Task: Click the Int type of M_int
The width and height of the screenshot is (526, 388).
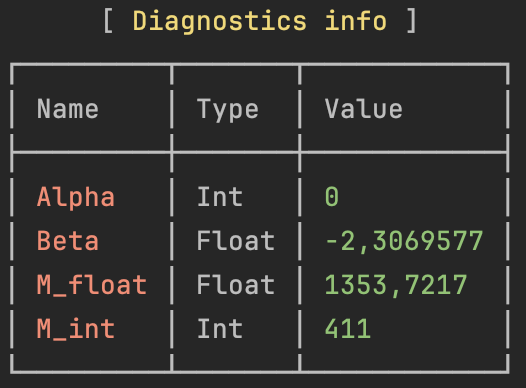Action: coord(220,329)
